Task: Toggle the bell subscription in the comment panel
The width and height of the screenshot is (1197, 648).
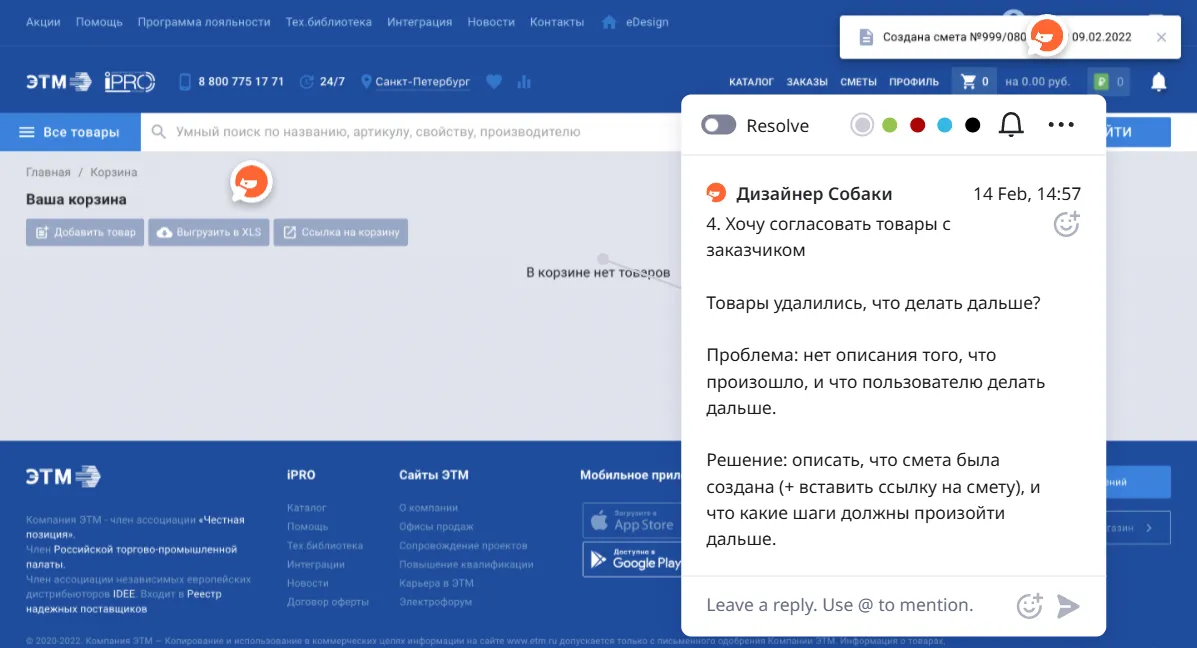Action: pyautogui.click(x=1010, y=125)
